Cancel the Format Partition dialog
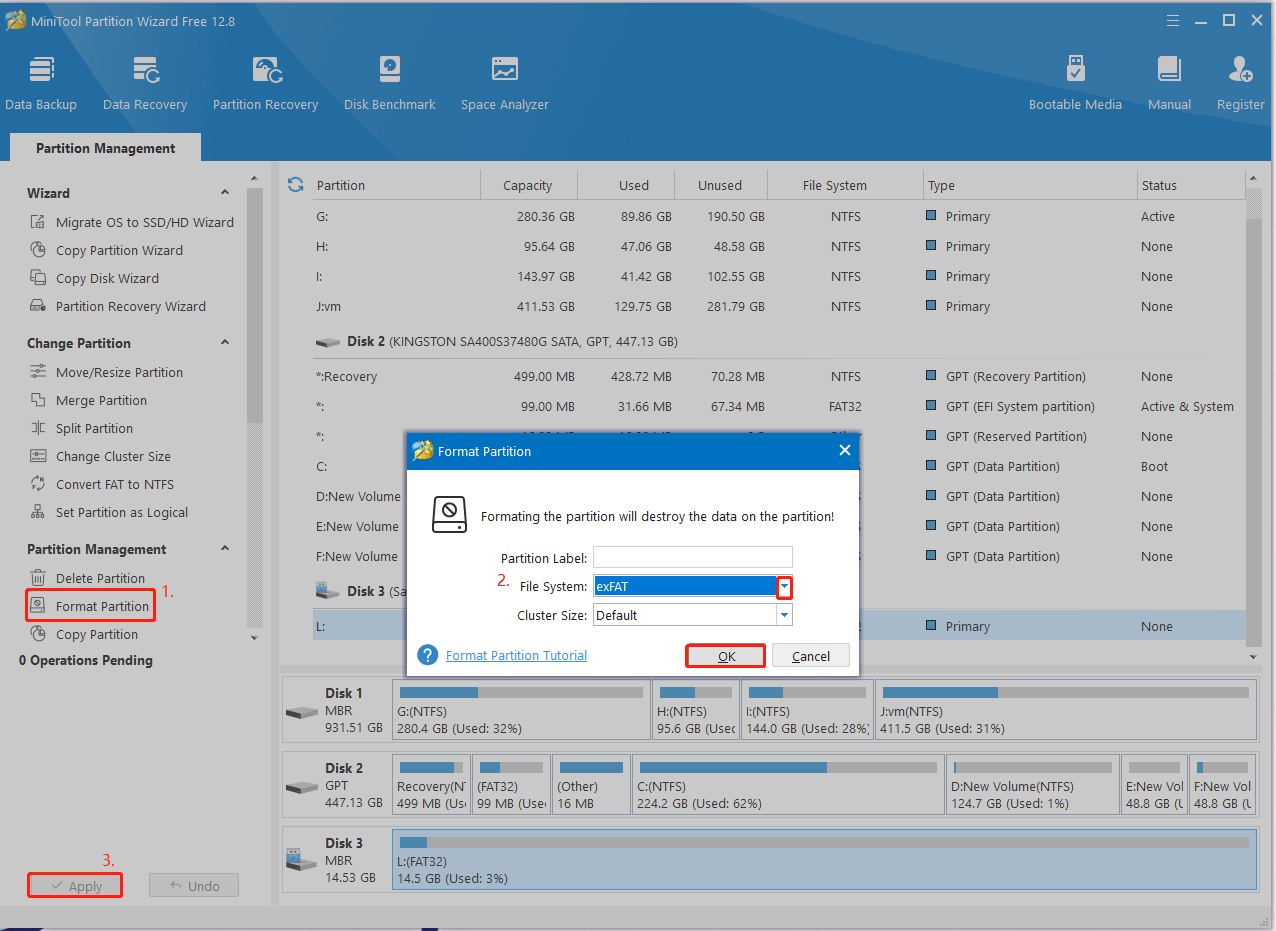This screenshot has width=1276, height=931. pyautogui.click(x=810, y=656)
